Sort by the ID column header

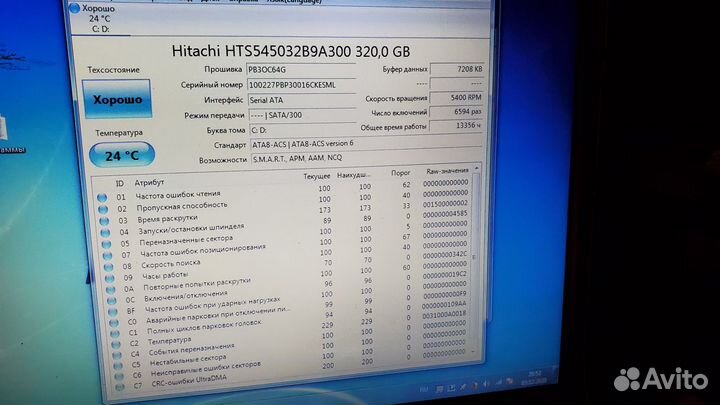120,184
